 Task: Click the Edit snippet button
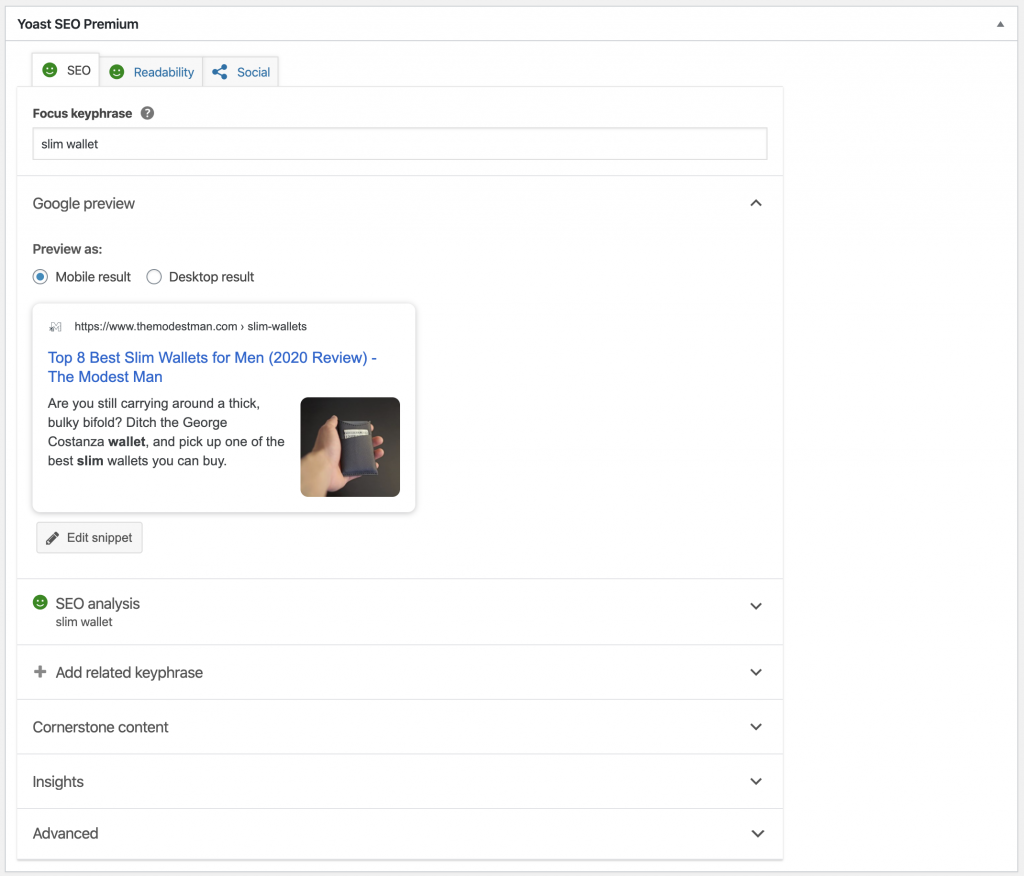tap(89, 538)
